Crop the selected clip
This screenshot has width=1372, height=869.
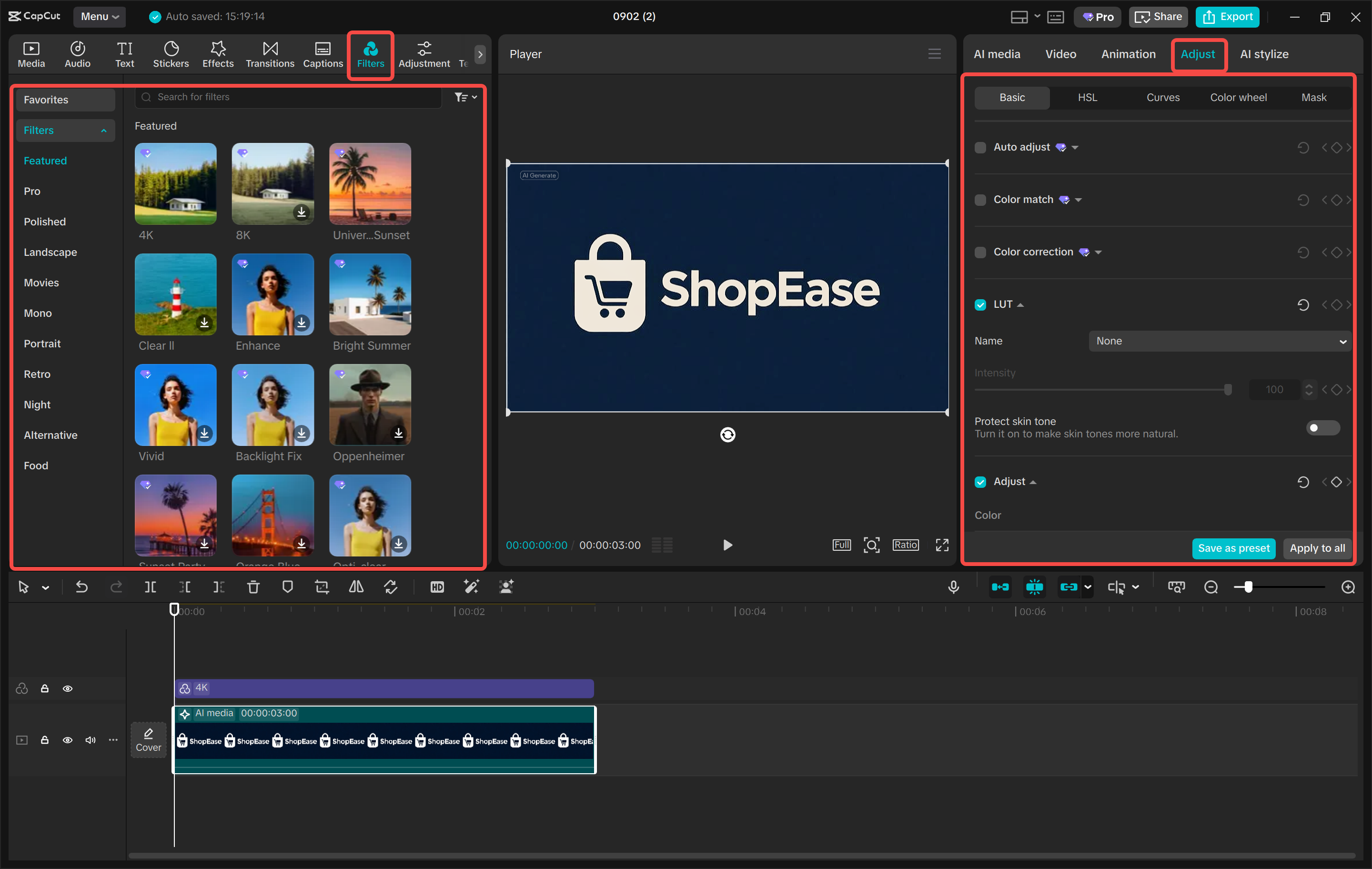coord(322,586)
